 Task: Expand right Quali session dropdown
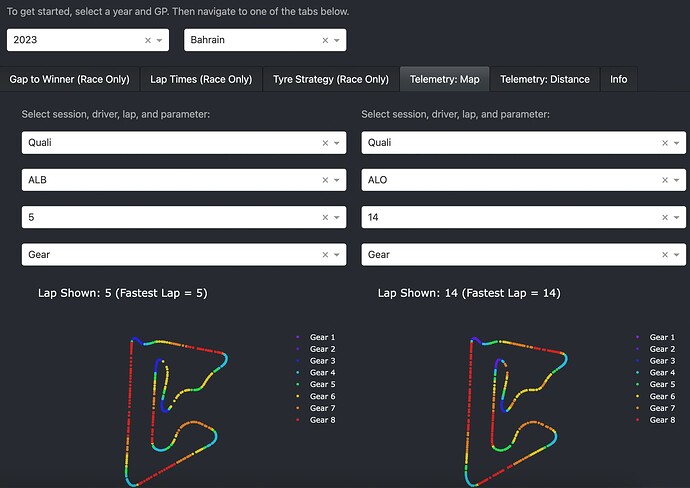[676, 143]
